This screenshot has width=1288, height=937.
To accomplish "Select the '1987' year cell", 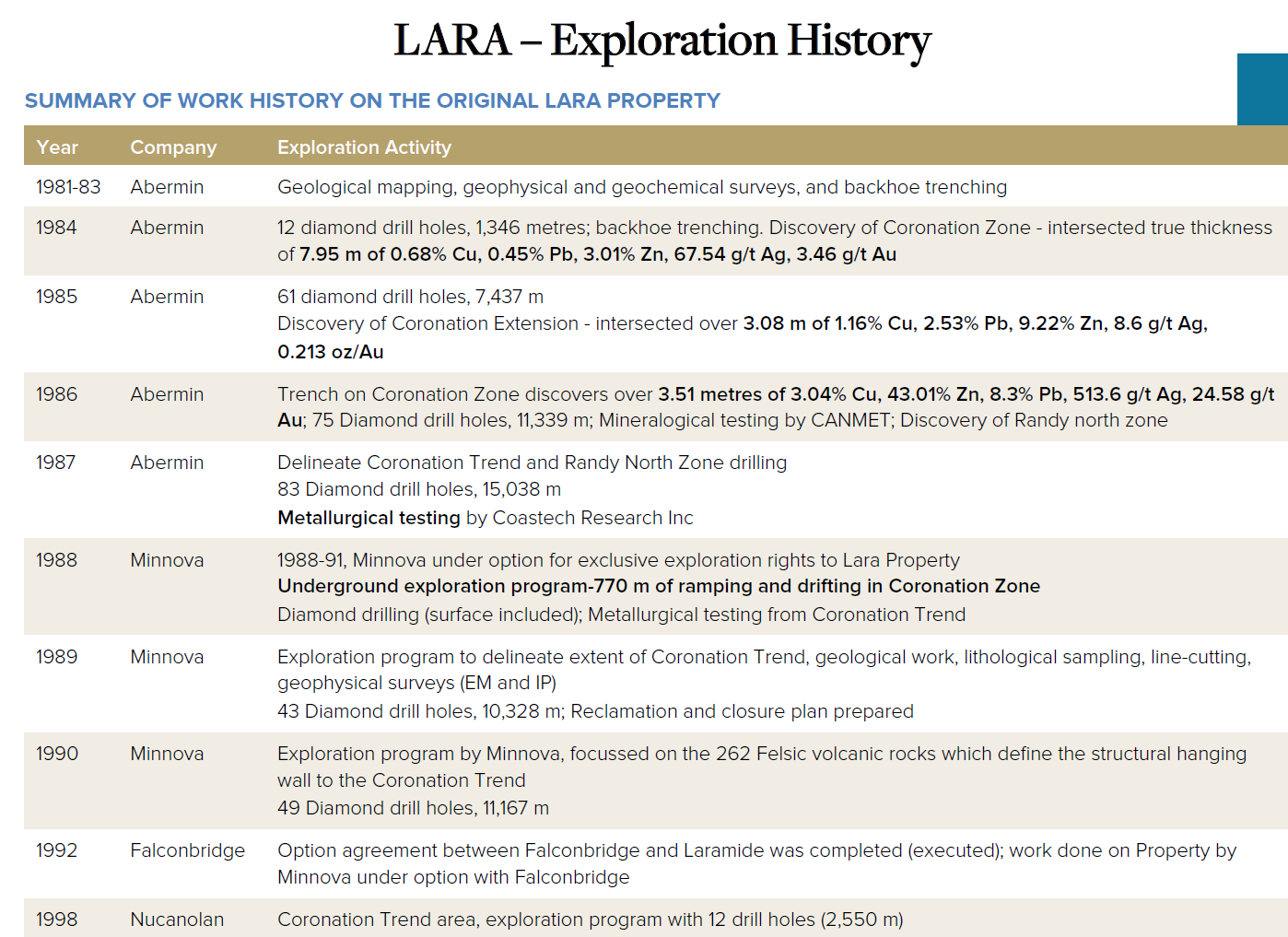I will point(56,463).
